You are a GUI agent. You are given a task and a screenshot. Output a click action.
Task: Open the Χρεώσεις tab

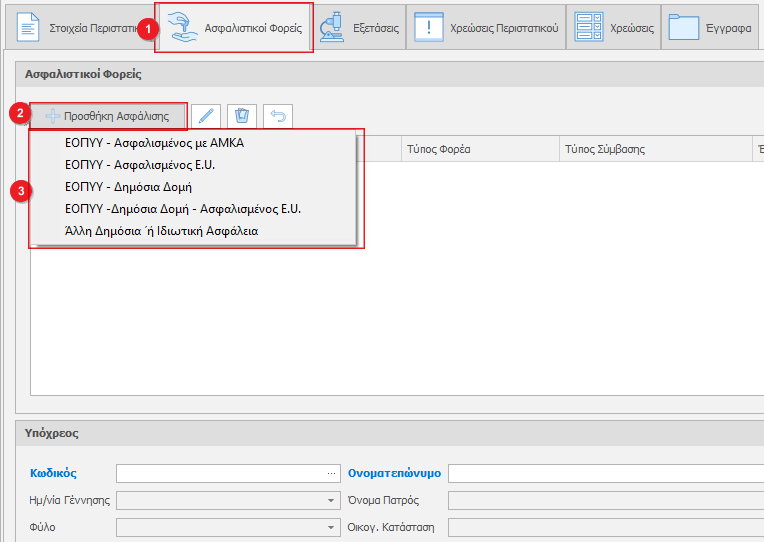click(615, 27)
